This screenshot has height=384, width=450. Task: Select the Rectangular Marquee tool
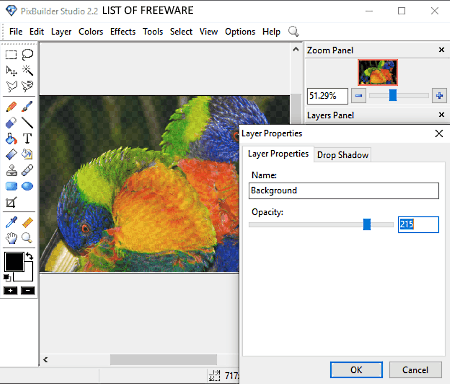coord(11,54)
